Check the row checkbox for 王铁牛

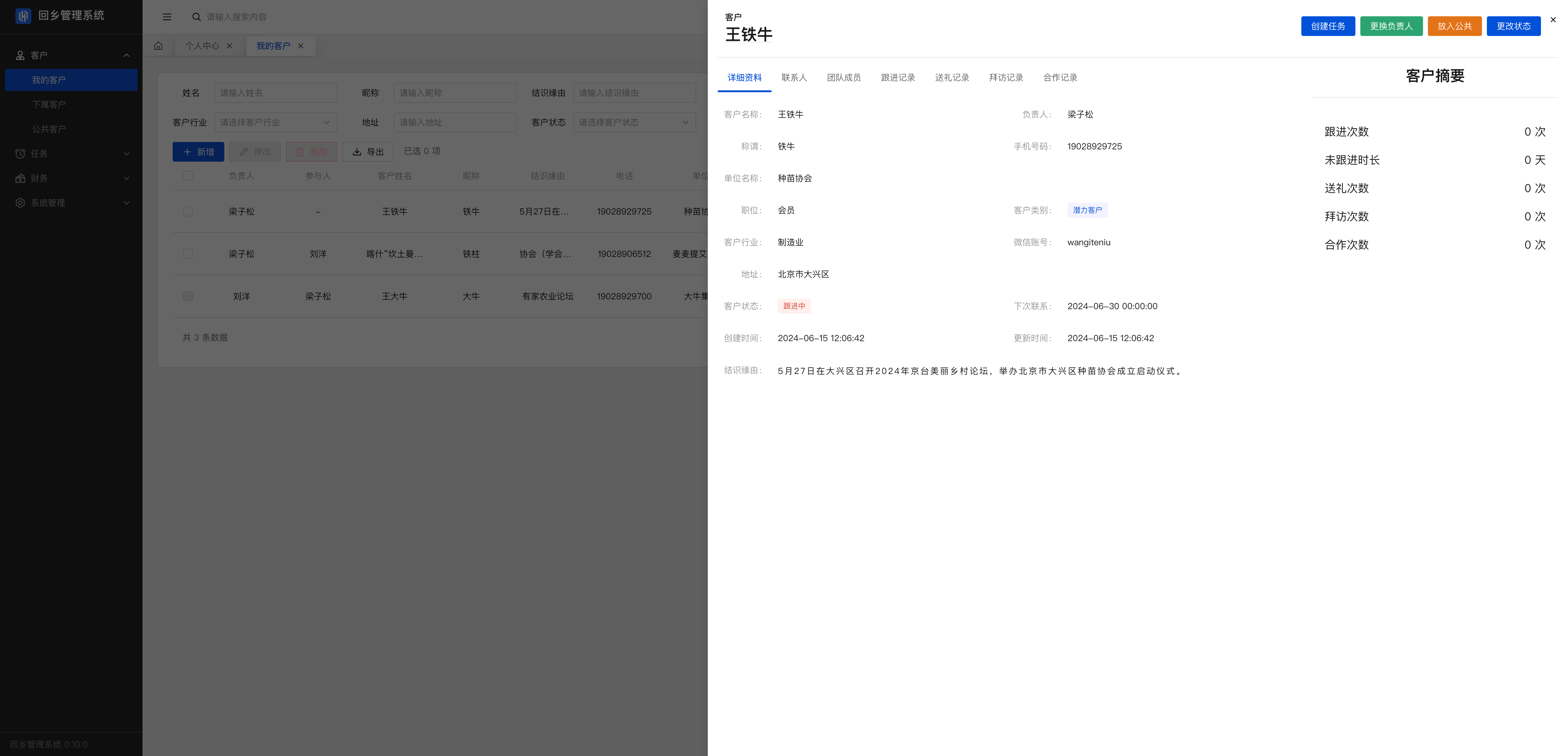(x=188, y=211)
